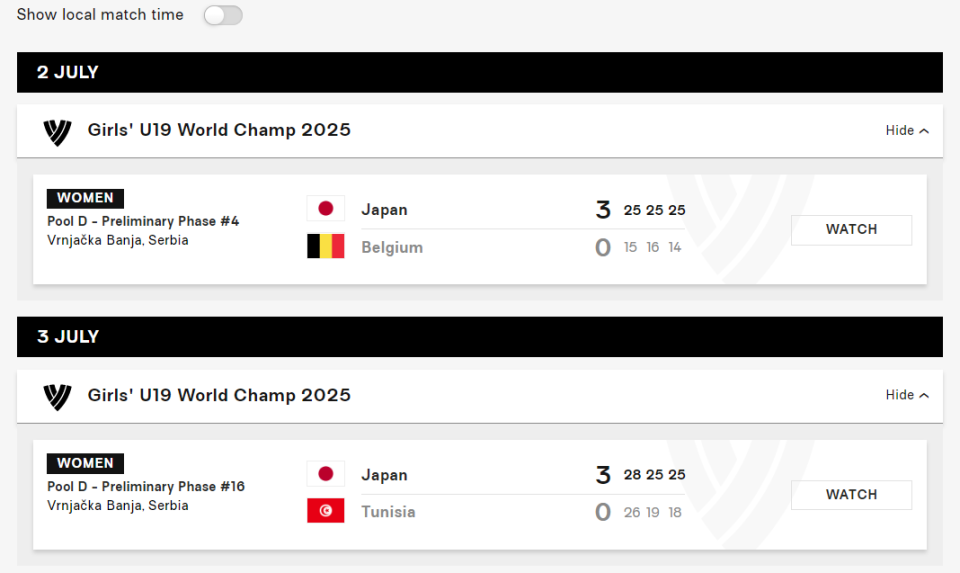
Task: Toggle the Show local match time switch
Action: pos(223,15)
